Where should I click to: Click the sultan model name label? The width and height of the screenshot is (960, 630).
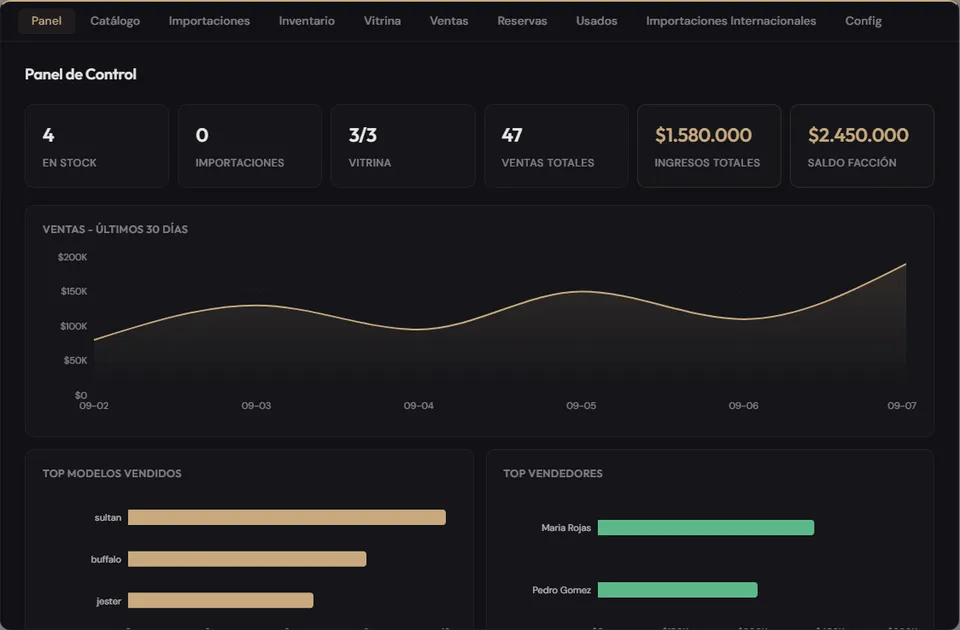(x=108, y=518)
